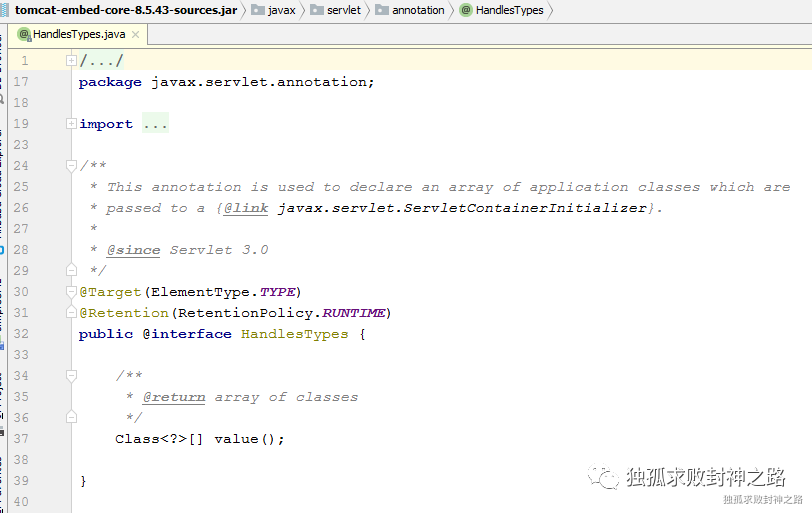The image size is (812, 513).
Task: Click line number 32 in the gutter
Action: coord(21,334)
